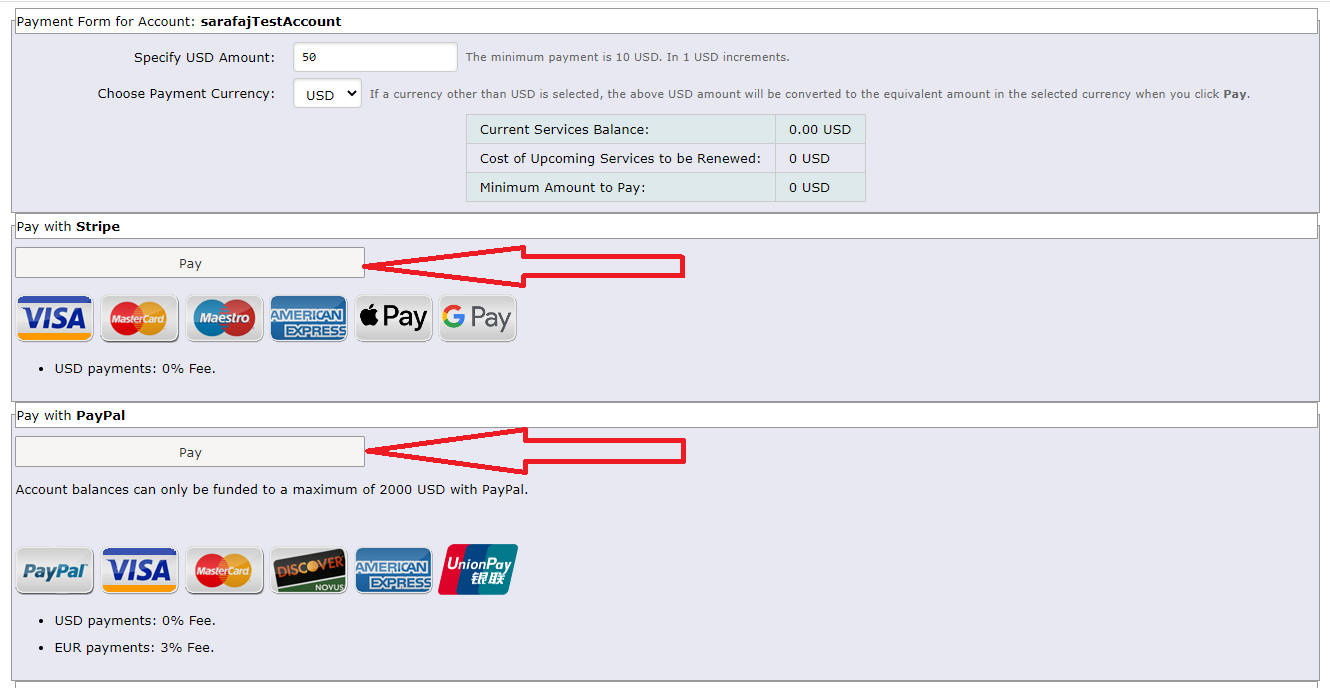Image resolution: width=1330 pixels, height=688 pixels.
Task: Pay with Stripe using Pay button
Action: [x=190, y=263]
